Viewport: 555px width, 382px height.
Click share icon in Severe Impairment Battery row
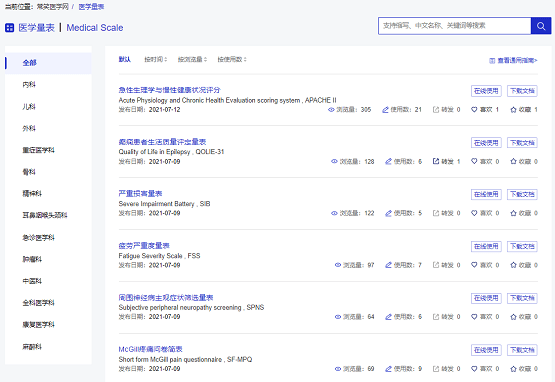[436, 213]
